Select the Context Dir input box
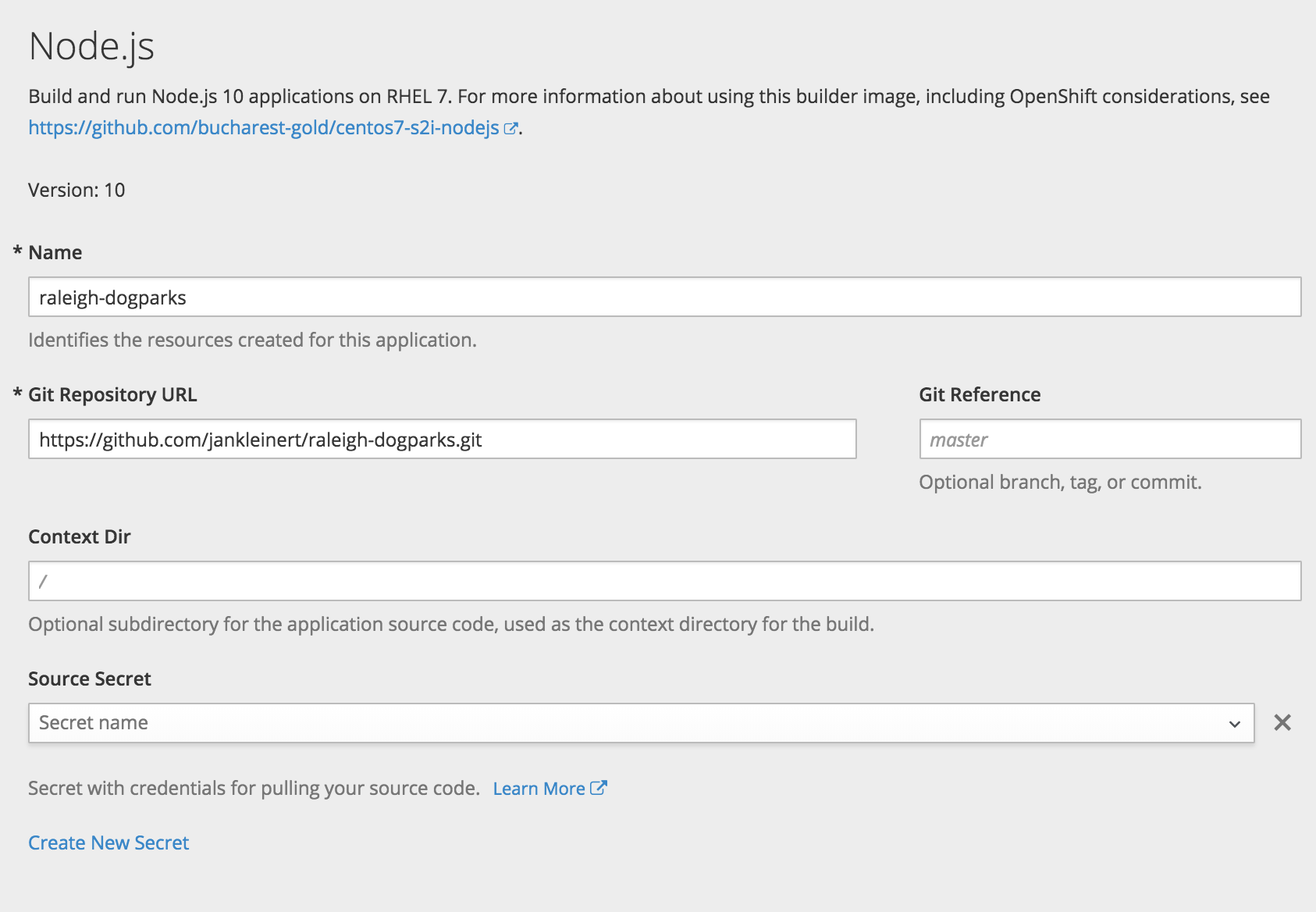1316x912 pixels. (663, 582)
